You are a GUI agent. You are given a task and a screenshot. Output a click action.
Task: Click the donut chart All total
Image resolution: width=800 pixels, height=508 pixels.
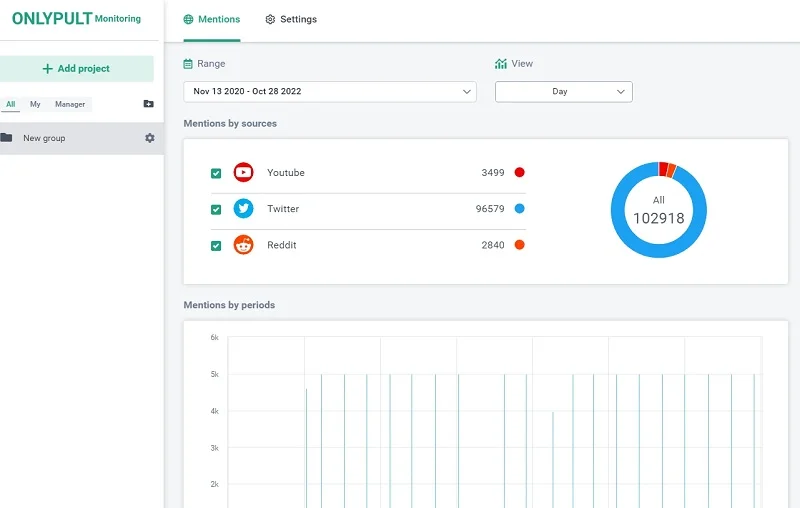[x=658, y=210]
